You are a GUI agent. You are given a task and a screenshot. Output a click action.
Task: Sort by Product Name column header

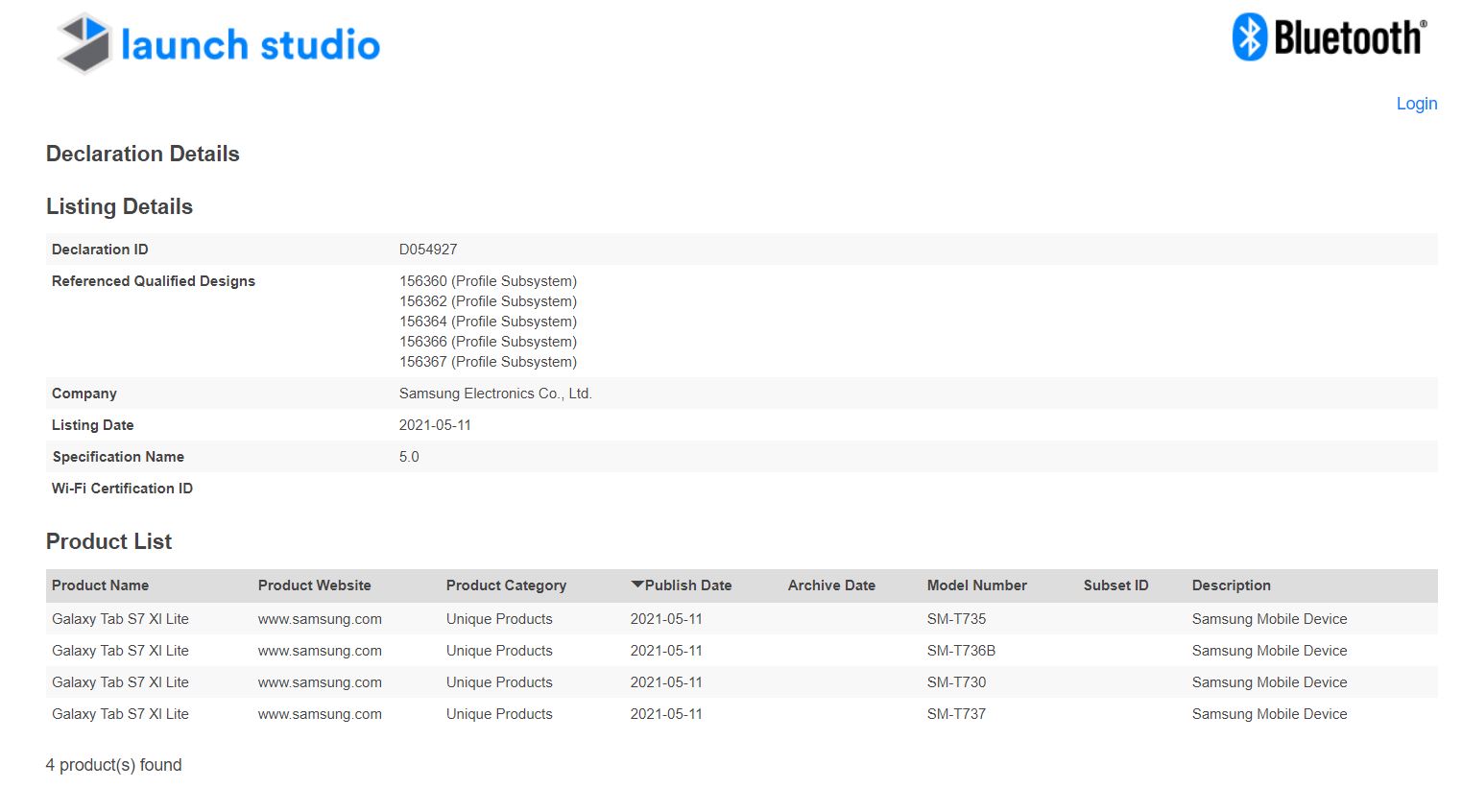(x=100, y=585)
